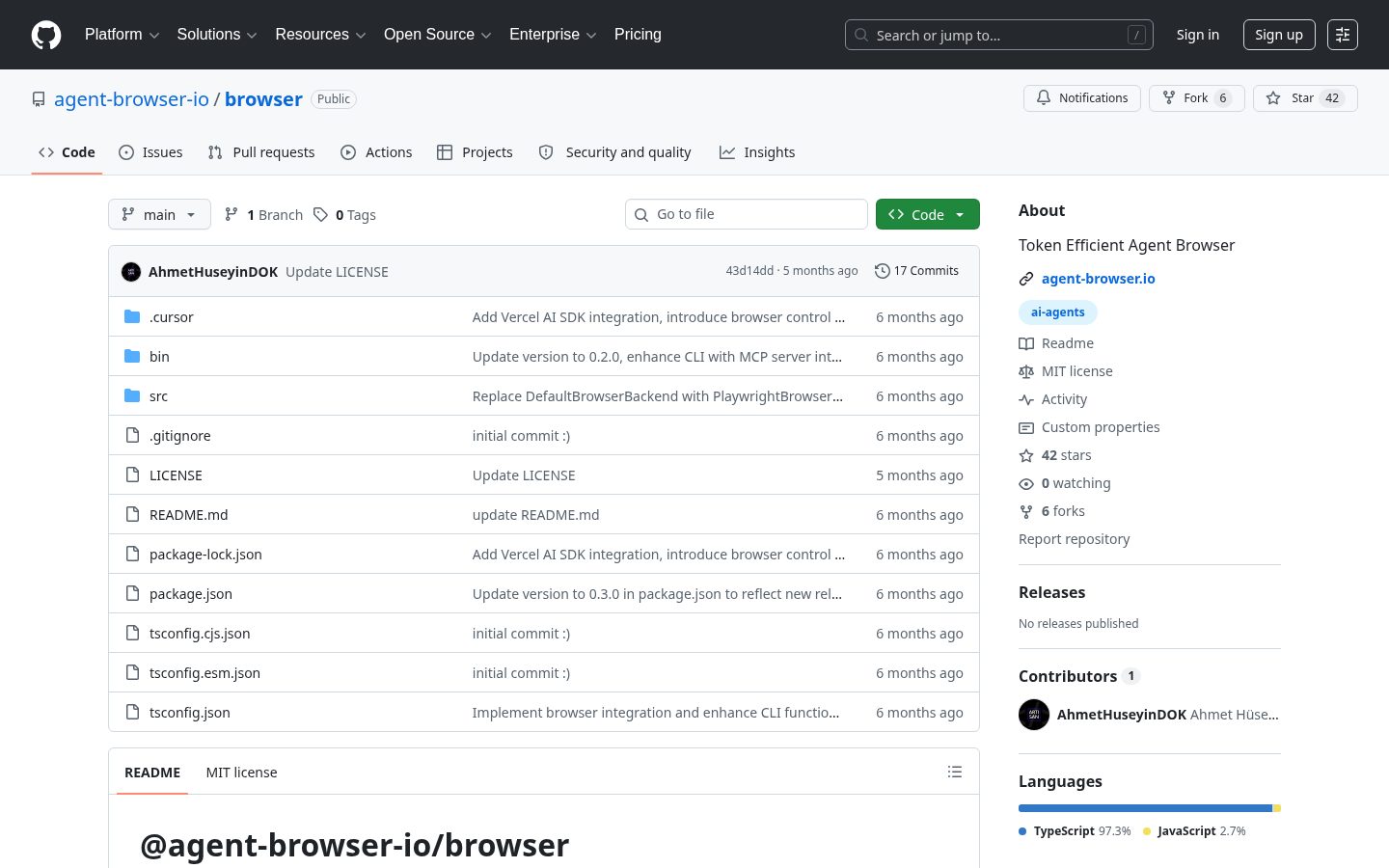The width and height of the screenshot is (1389, 868).
Task: Click the src folder icon
Action: coord(132,395)
